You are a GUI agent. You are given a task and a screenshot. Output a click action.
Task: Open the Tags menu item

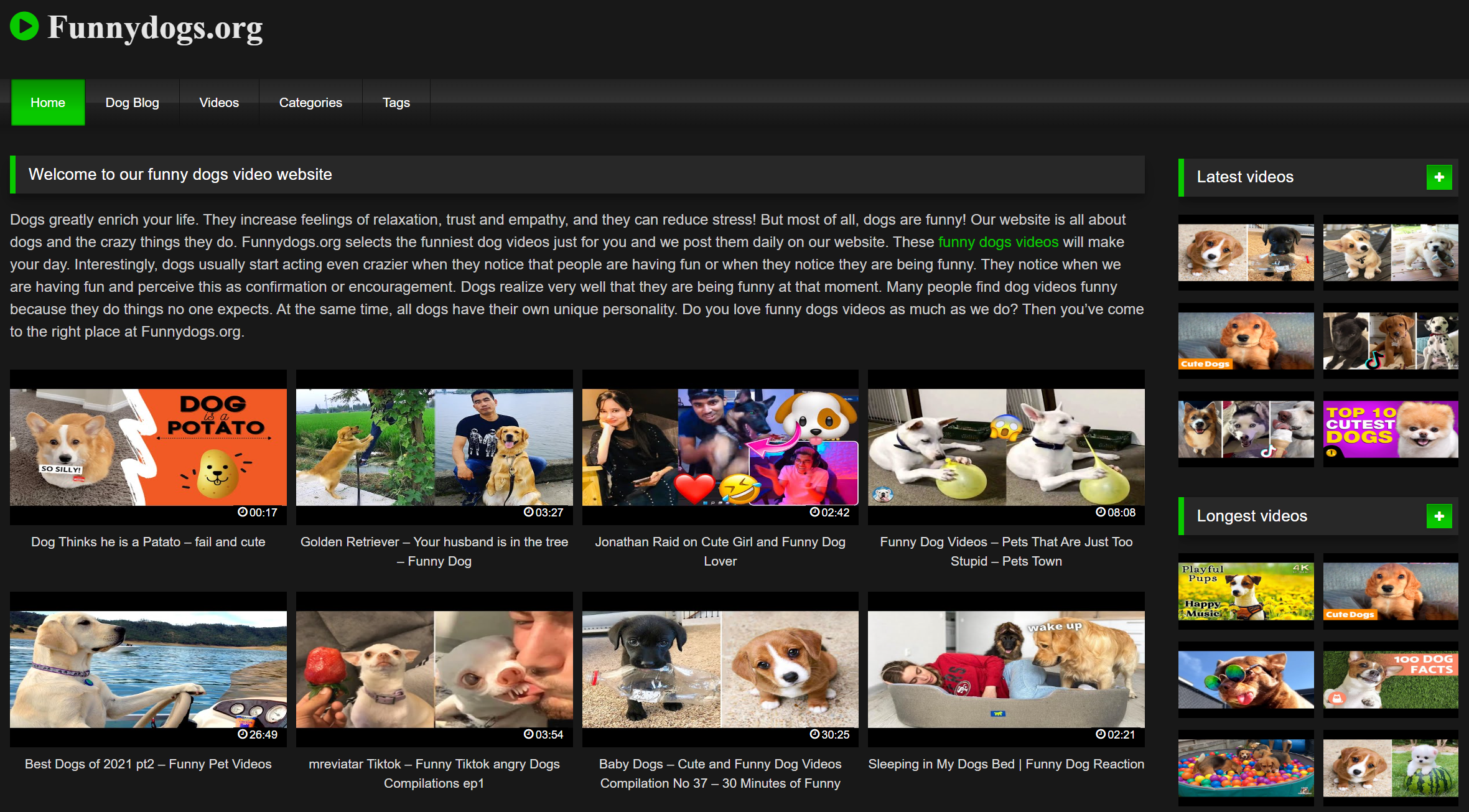point(396,103)
